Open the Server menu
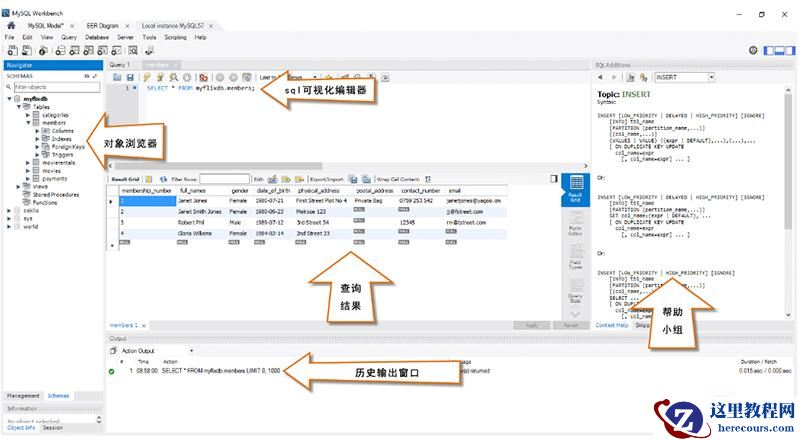800x440 pixels. point(125,37)
